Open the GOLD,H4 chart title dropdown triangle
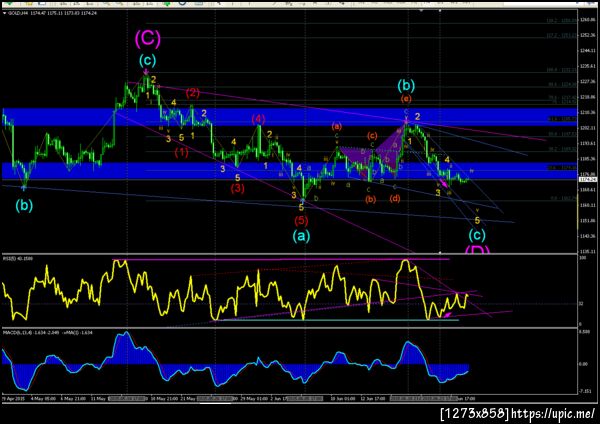The image size is (600, 424). point(4,13)
